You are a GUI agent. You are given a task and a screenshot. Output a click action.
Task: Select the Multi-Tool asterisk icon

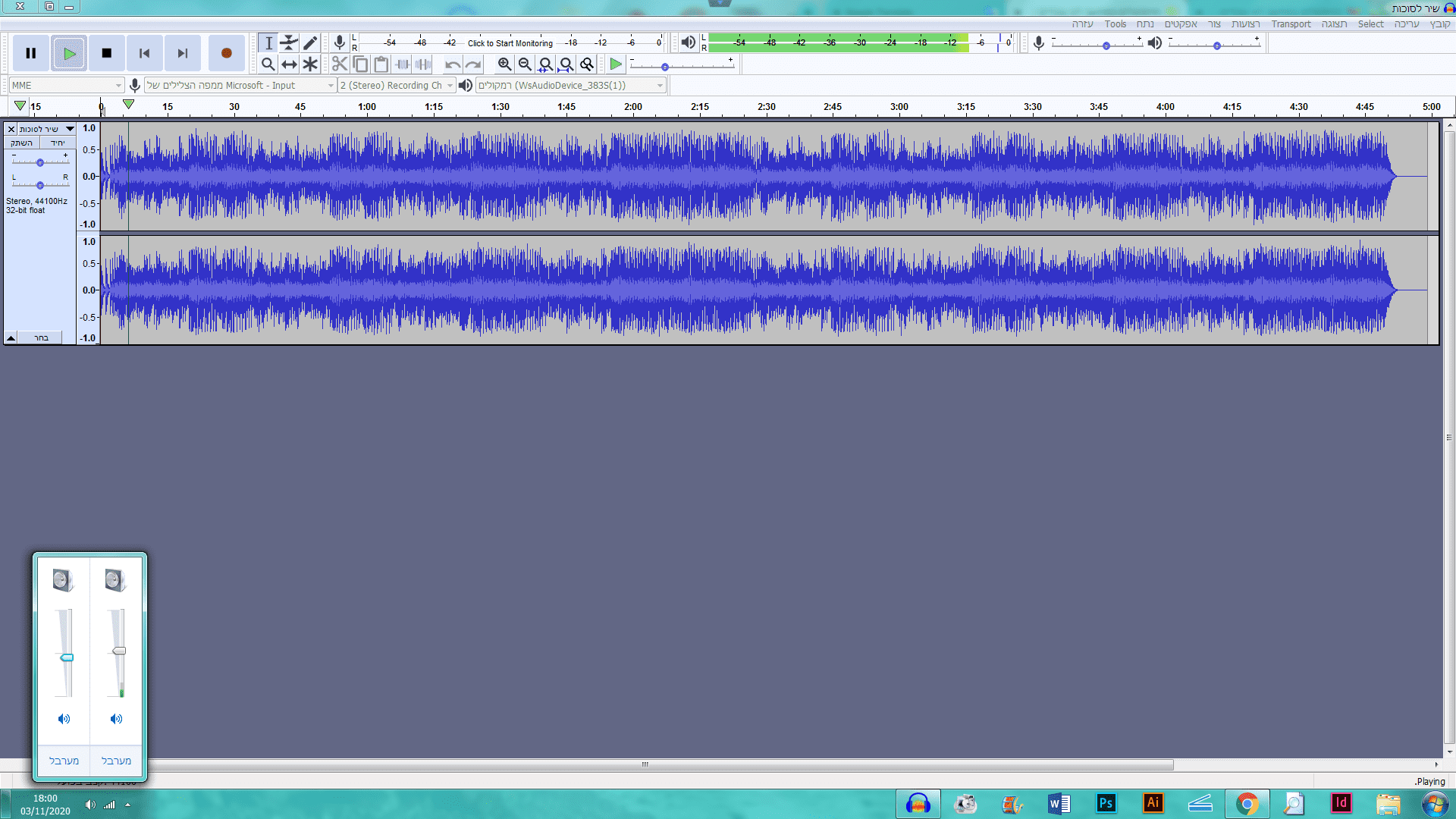pos(310,64)
